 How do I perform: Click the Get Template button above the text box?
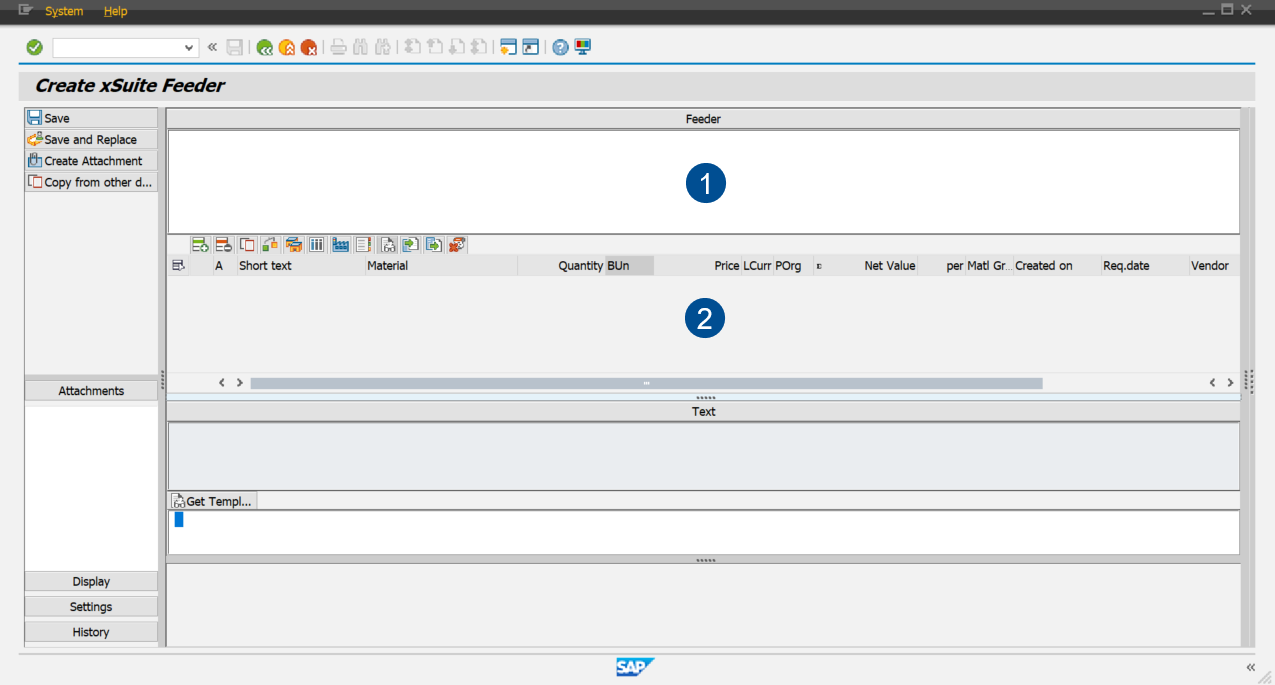pos(212,500)
